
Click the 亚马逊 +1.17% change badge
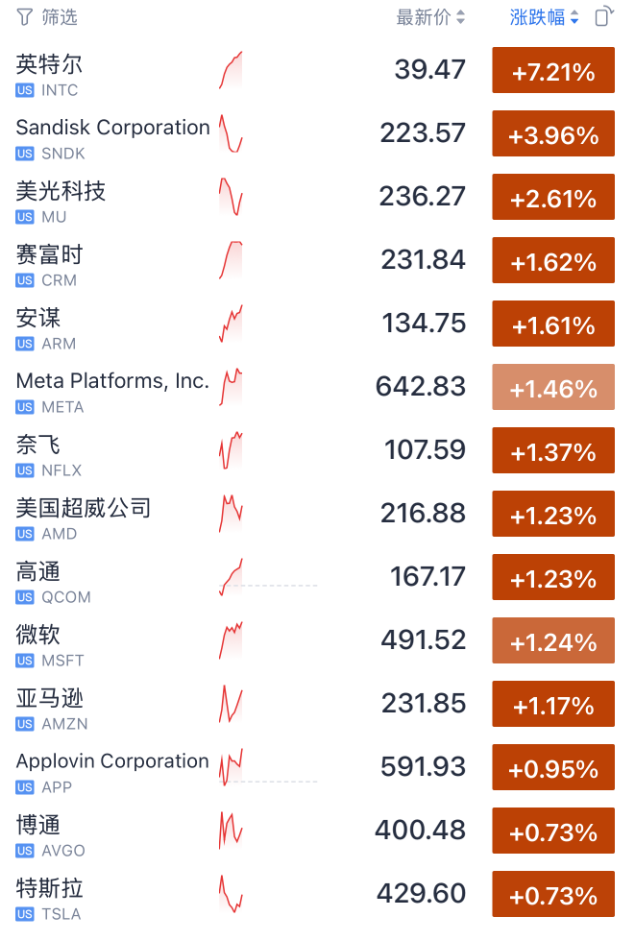(x=553, y=705)
